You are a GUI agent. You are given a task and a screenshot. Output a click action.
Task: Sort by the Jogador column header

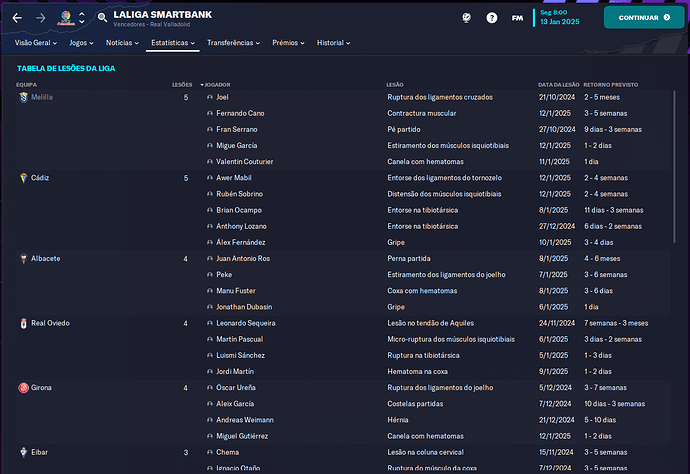pyautogui.click(x=216, y=85)
